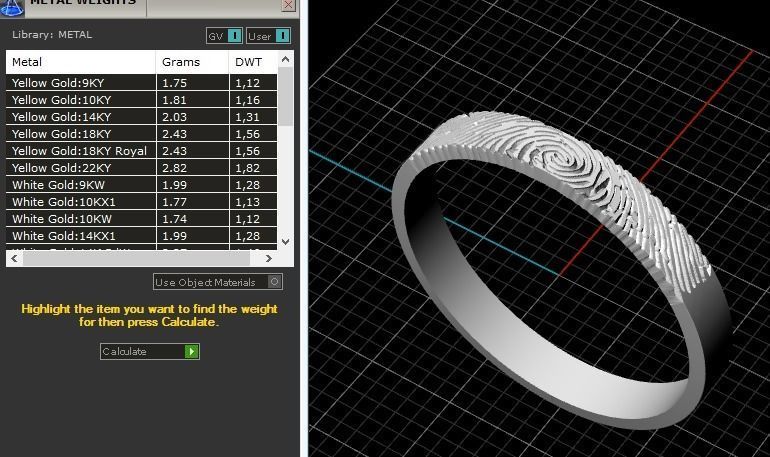770x457 pixels.
Task: Click the horizontal scroll right arrow
Action: 268,258
